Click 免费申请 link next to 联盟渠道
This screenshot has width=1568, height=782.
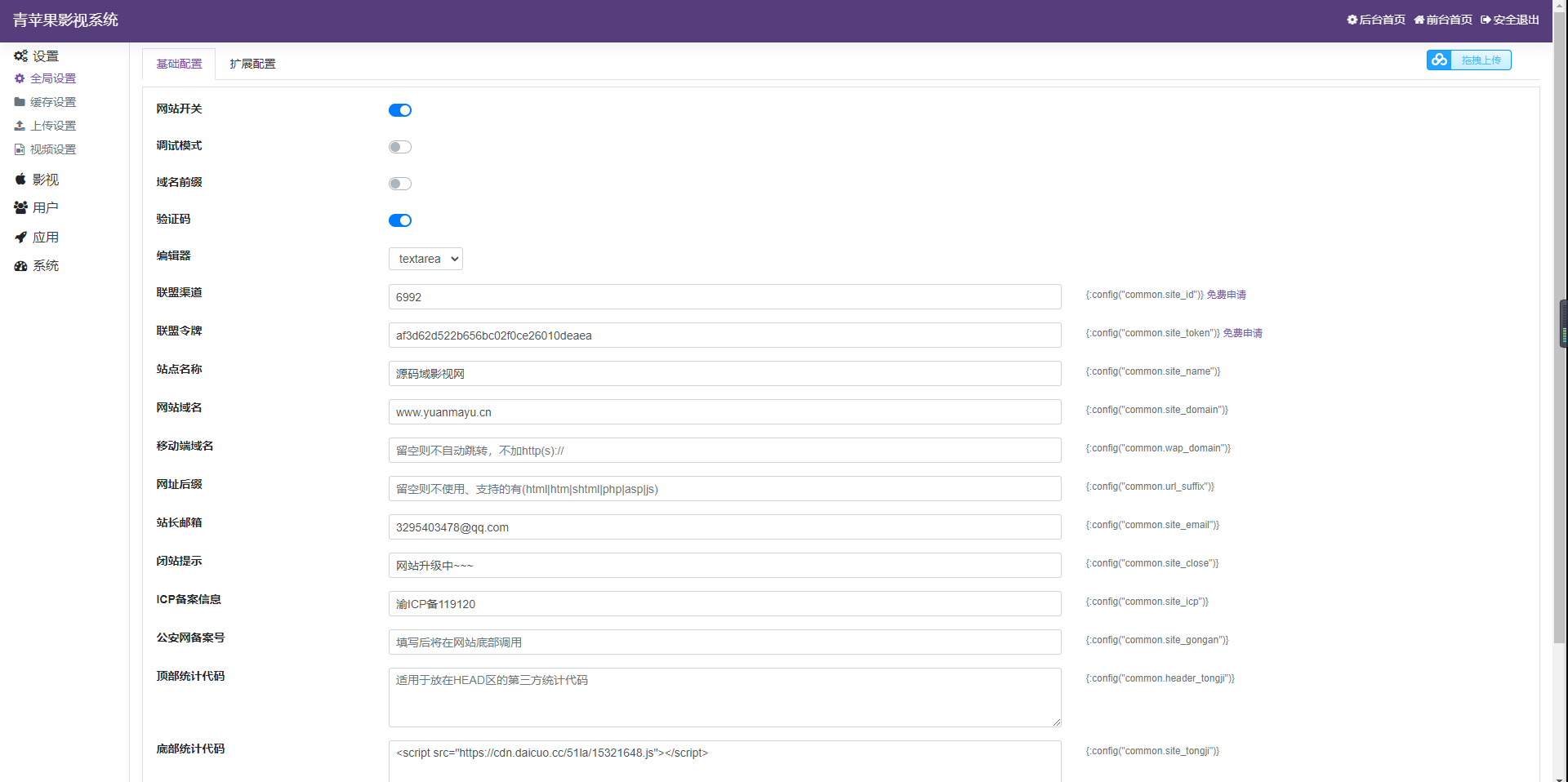1226,295
